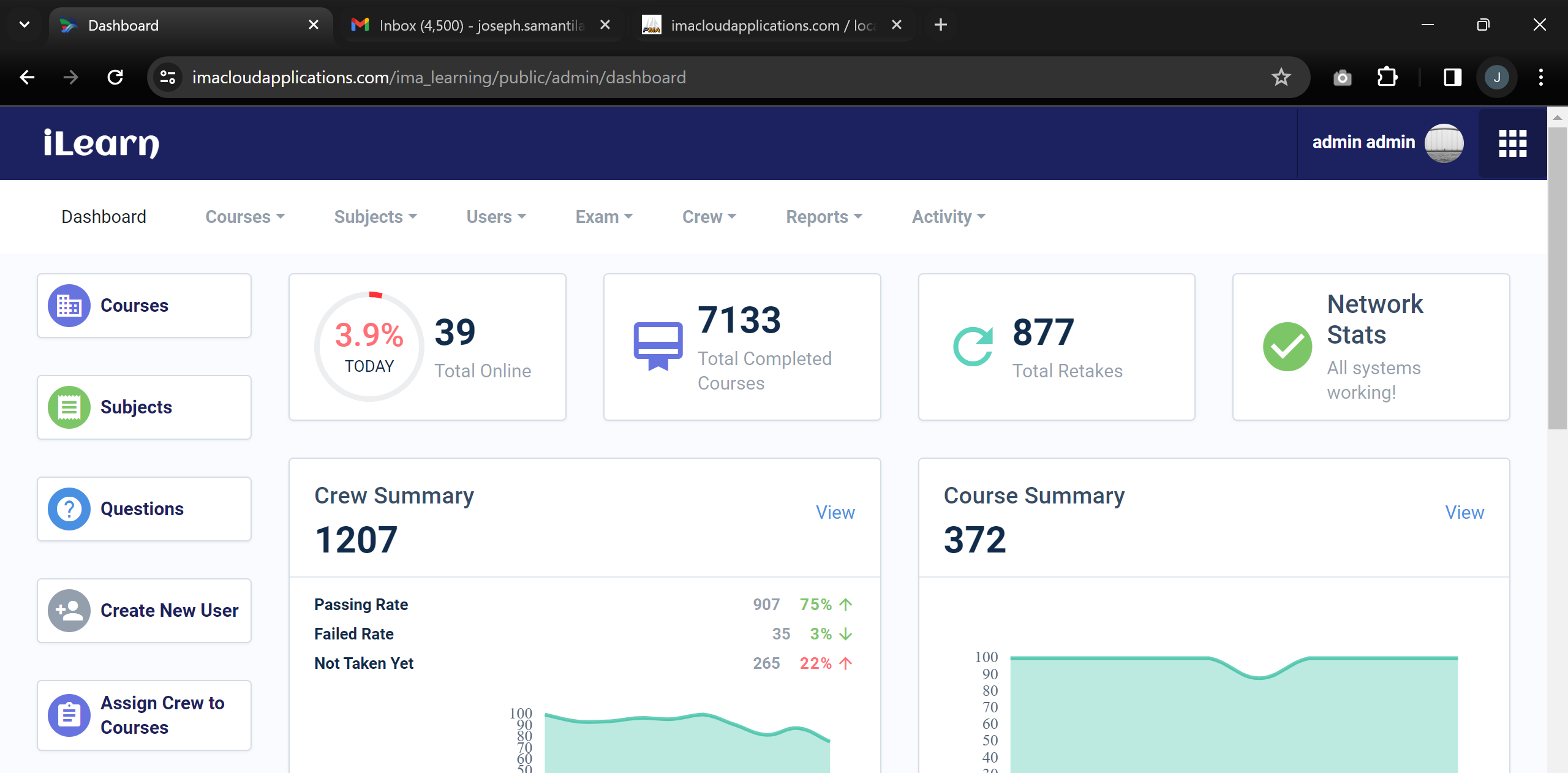Screen dimensions: 1568x773
Task: Open the Courses sidebar button
Action: coord(144,305)
